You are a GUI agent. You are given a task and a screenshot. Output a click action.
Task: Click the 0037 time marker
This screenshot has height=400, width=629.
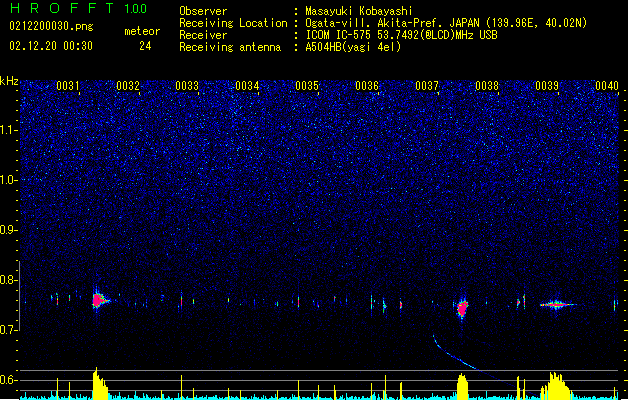point(427,86)
